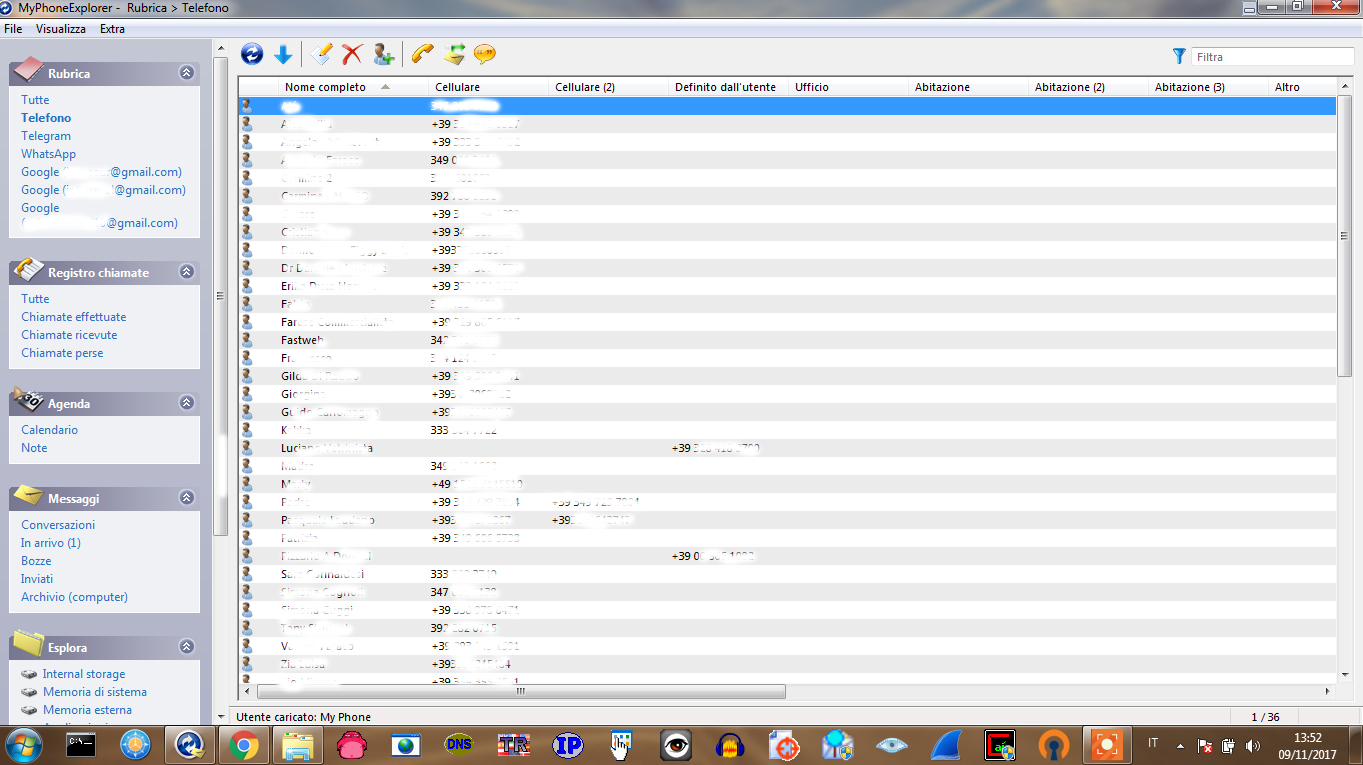
Task: Open Chiamate effettuate call log
Action: [74, 317]
